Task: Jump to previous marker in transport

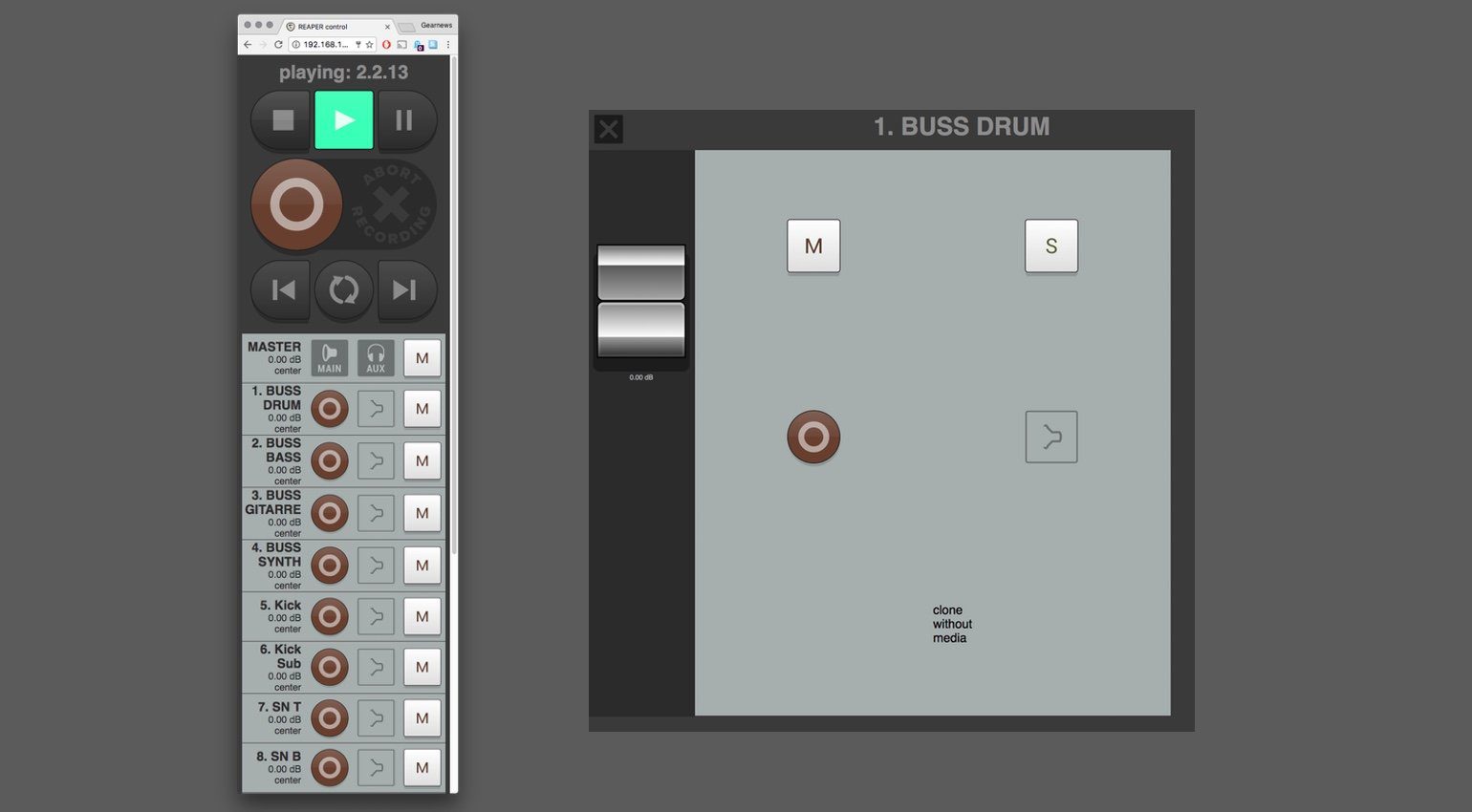Action: click(x=282, y=289)
